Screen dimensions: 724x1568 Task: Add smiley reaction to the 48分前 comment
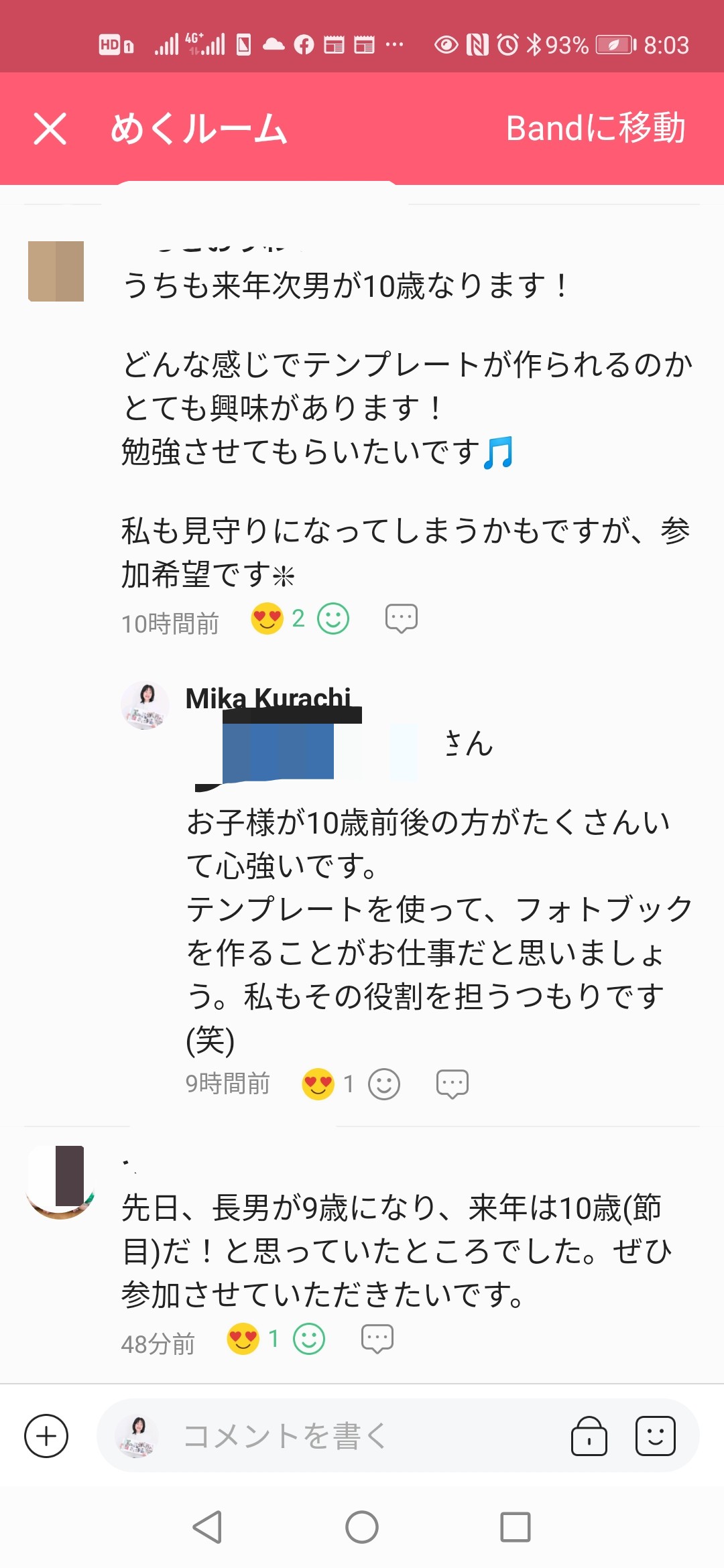tap(309, 1340)
